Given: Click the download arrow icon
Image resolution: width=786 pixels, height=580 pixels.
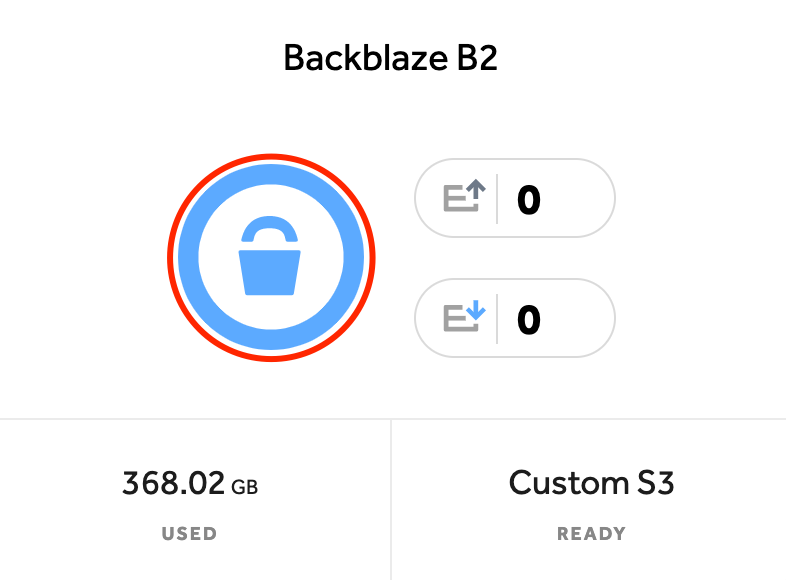Looking at the screenshot, I should [x=465, y=316].
